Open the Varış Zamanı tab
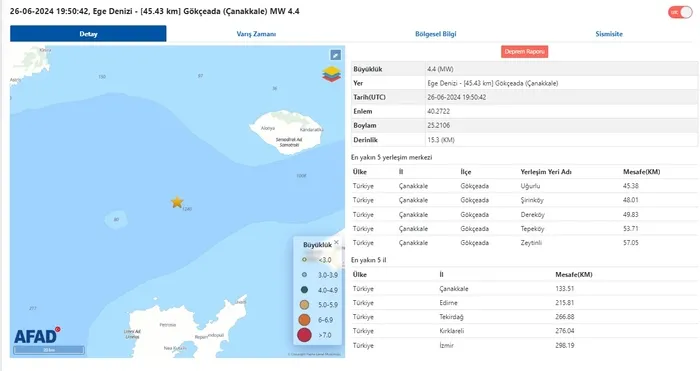Viewport: 700px width, 371px height. pos(256,34)
